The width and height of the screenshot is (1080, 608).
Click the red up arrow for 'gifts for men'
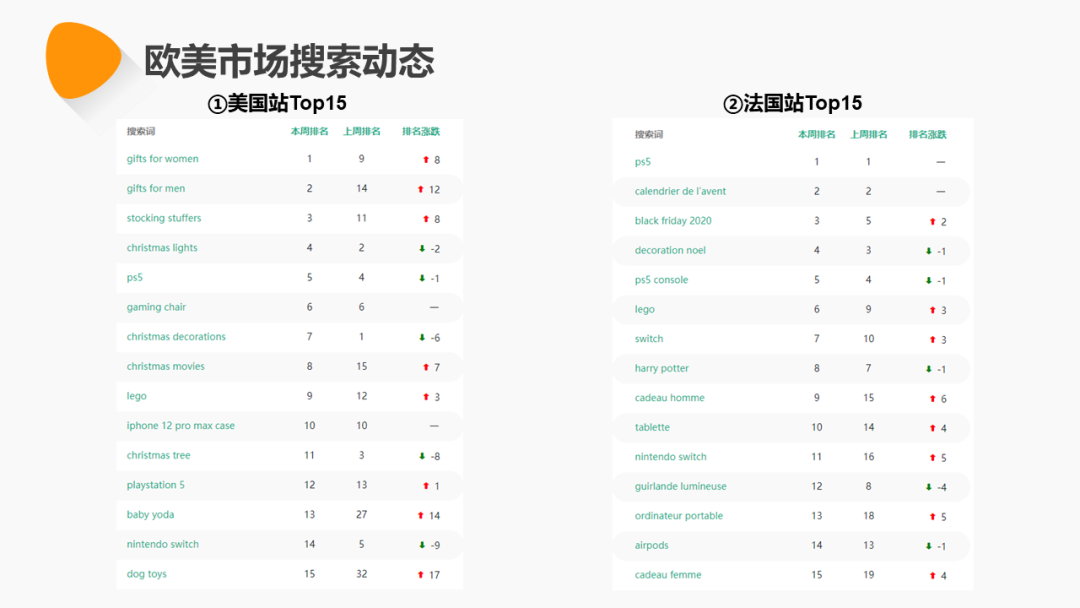point(421,189)
